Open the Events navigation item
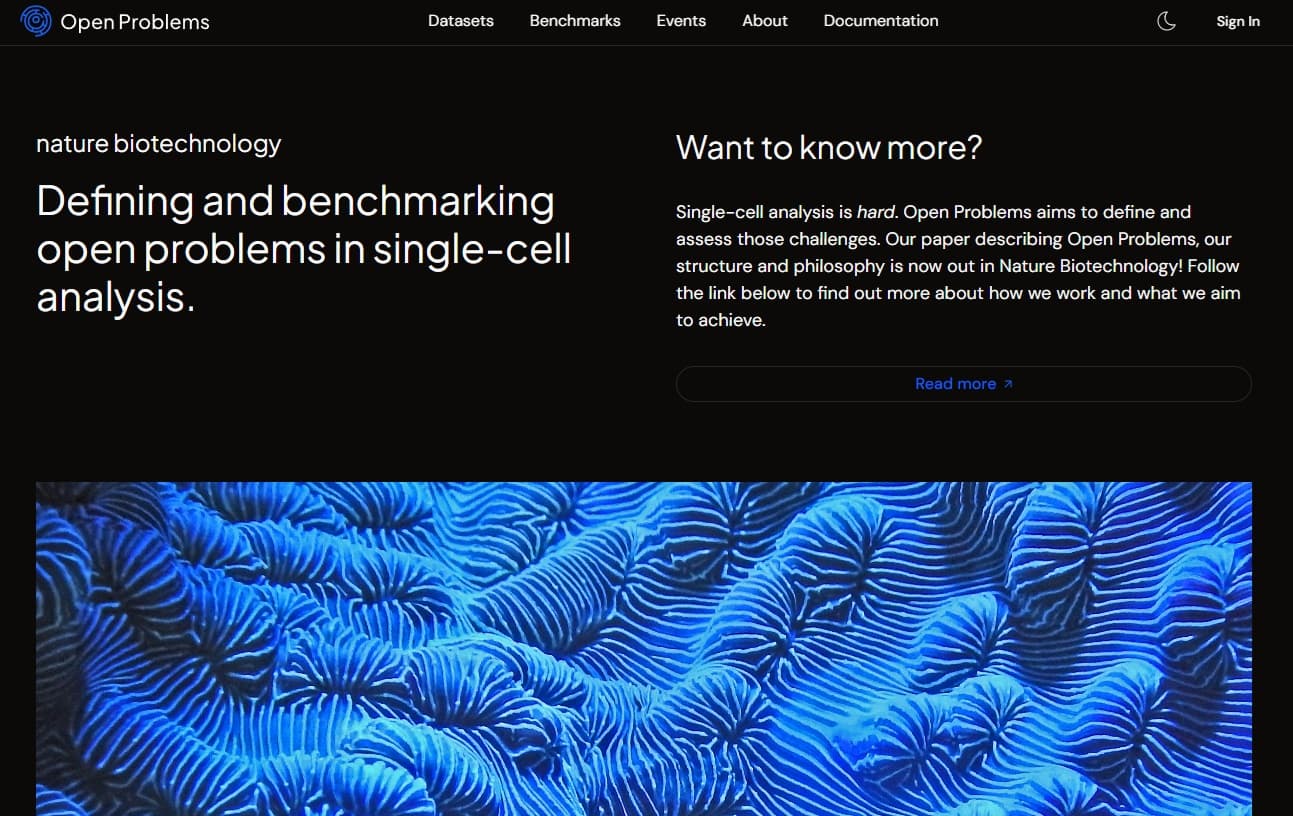The height and width of the screenshot is (816, 1293). point(681,21)
